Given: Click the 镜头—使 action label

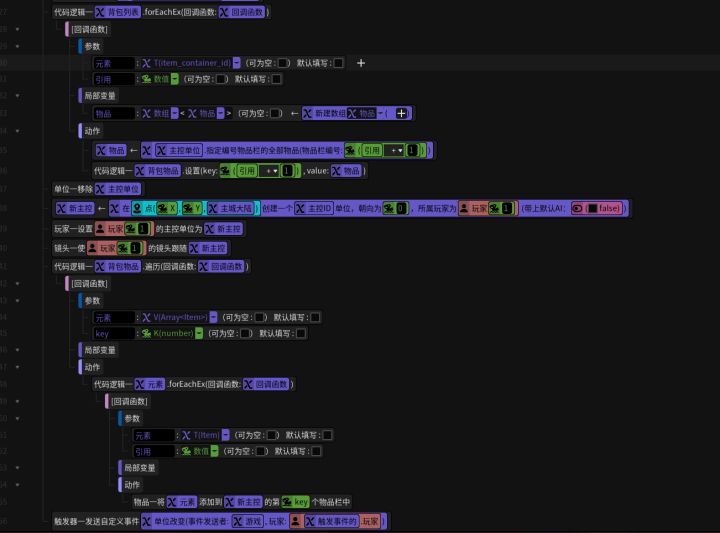Looking at the screenshot, I should click(70, 248).
